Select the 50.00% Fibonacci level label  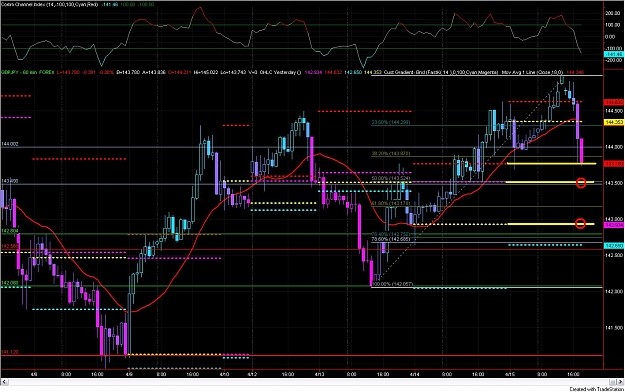point(391,178)
